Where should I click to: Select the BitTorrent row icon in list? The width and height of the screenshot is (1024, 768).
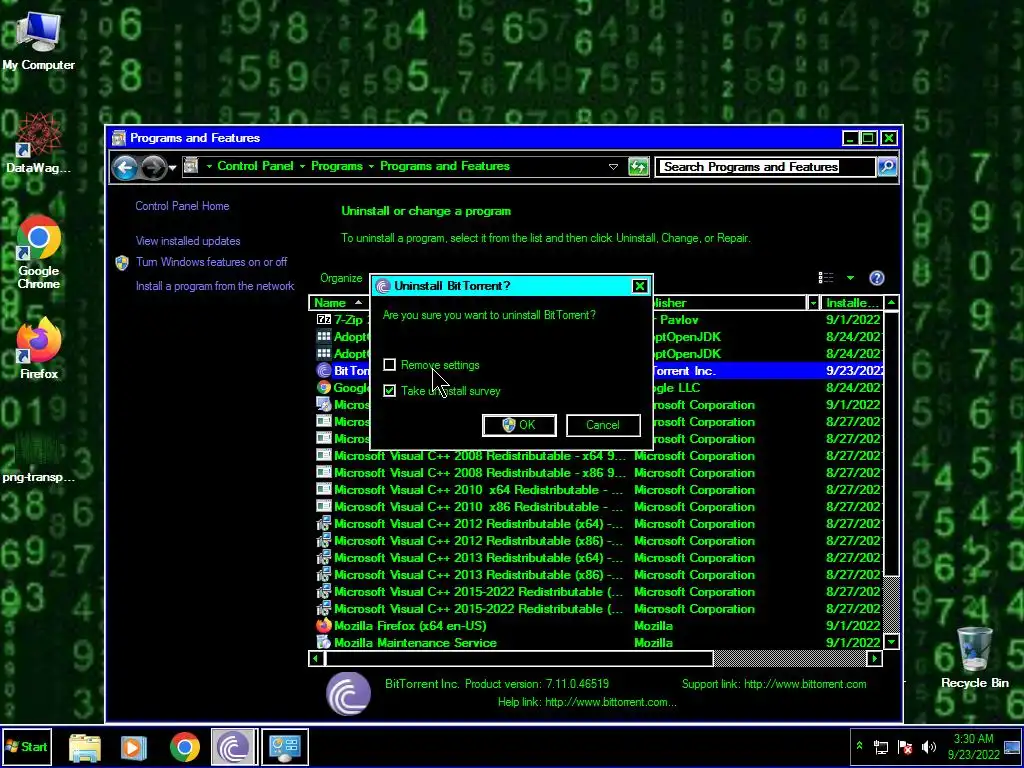(x=324, y=370)
